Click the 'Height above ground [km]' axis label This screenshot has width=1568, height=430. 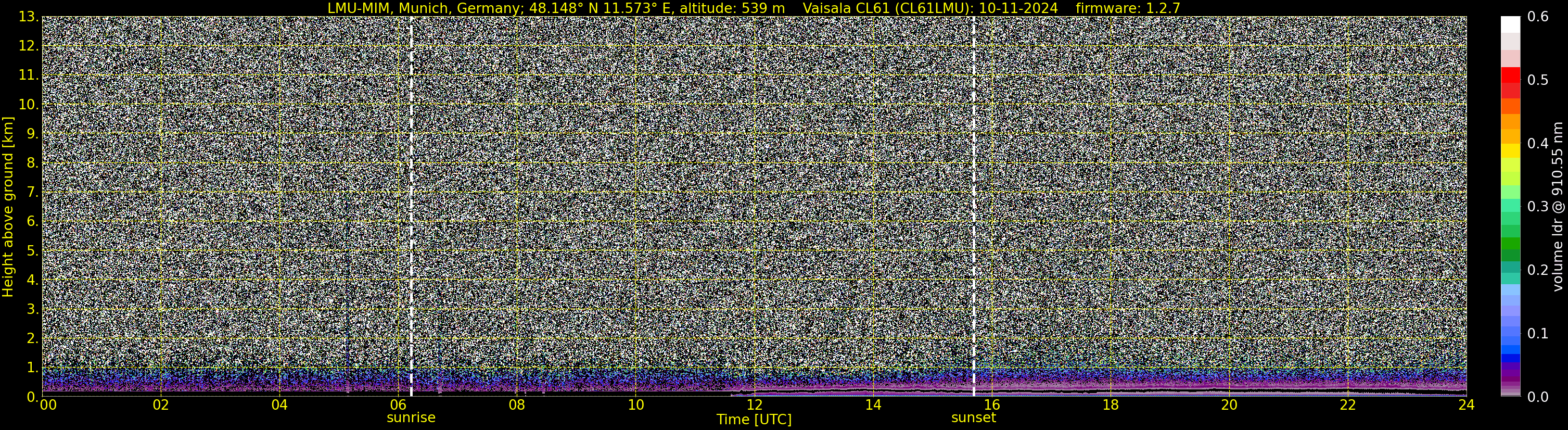8,207
